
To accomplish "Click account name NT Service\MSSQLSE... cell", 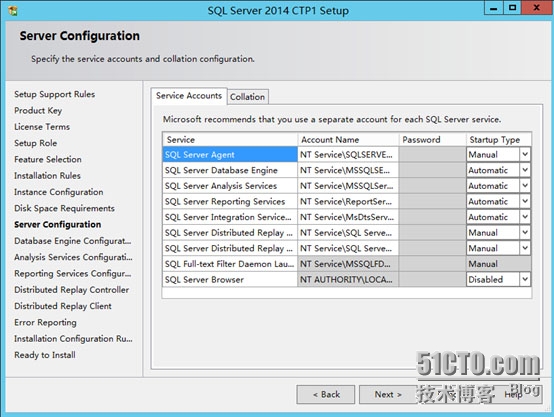I will (348, 170).
